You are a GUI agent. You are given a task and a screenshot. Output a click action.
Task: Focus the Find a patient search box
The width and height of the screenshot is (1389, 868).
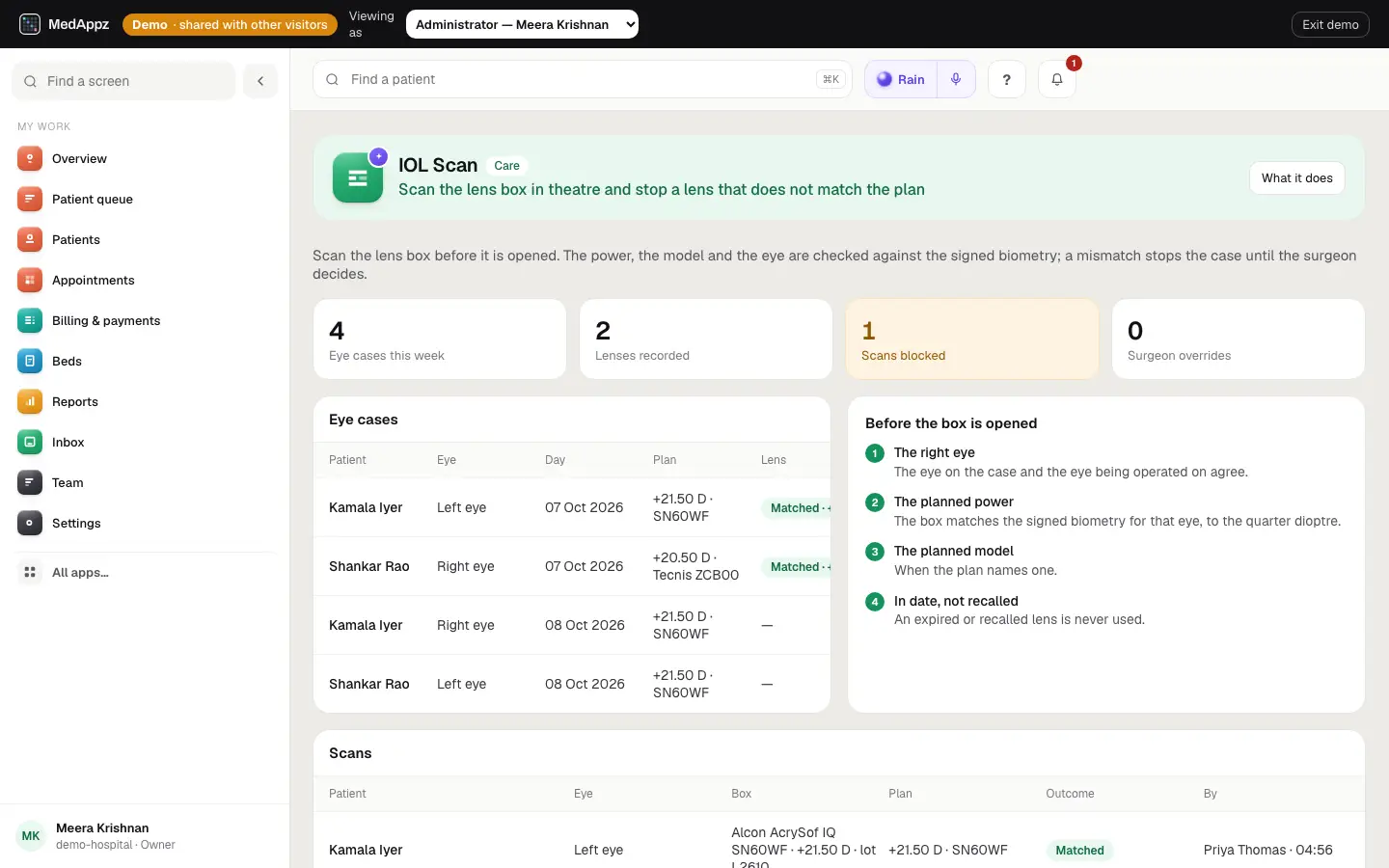tap(583, 79)
